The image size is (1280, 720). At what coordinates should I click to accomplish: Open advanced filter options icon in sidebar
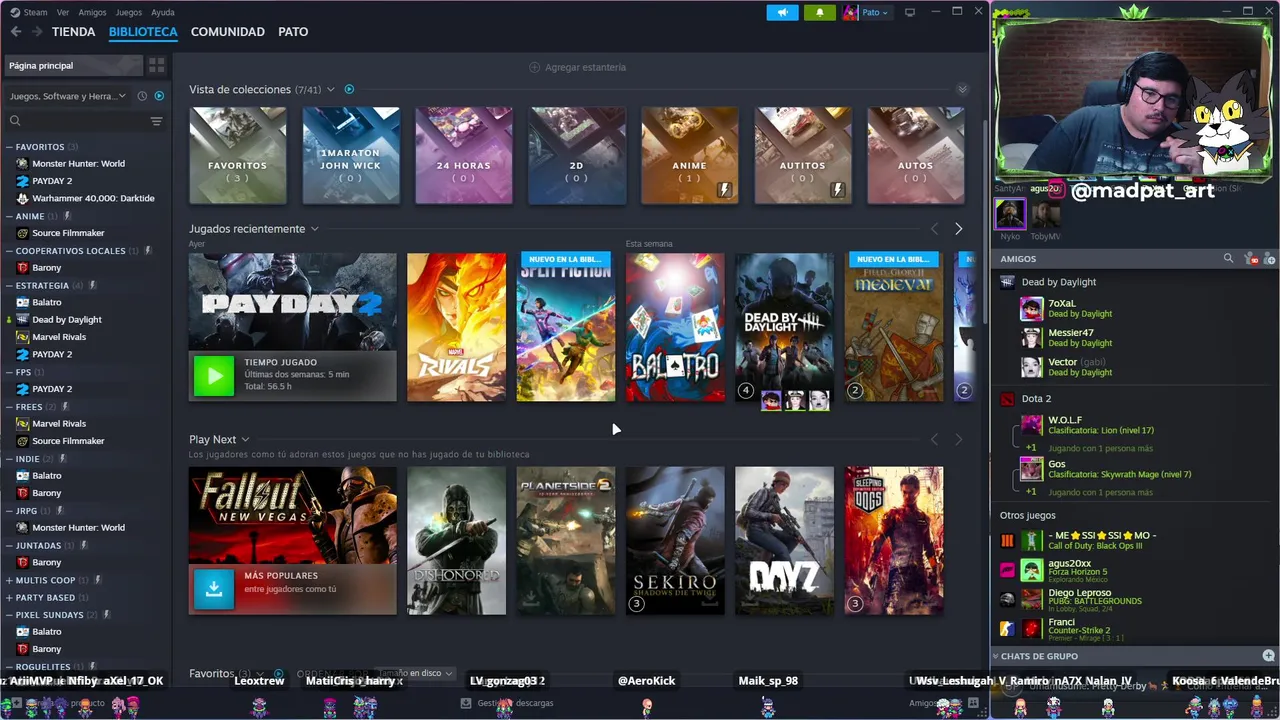(156, 121)
